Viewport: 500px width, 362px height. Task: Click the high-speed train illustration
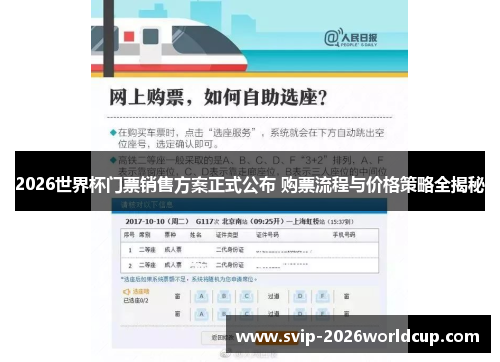click(168, 45)
